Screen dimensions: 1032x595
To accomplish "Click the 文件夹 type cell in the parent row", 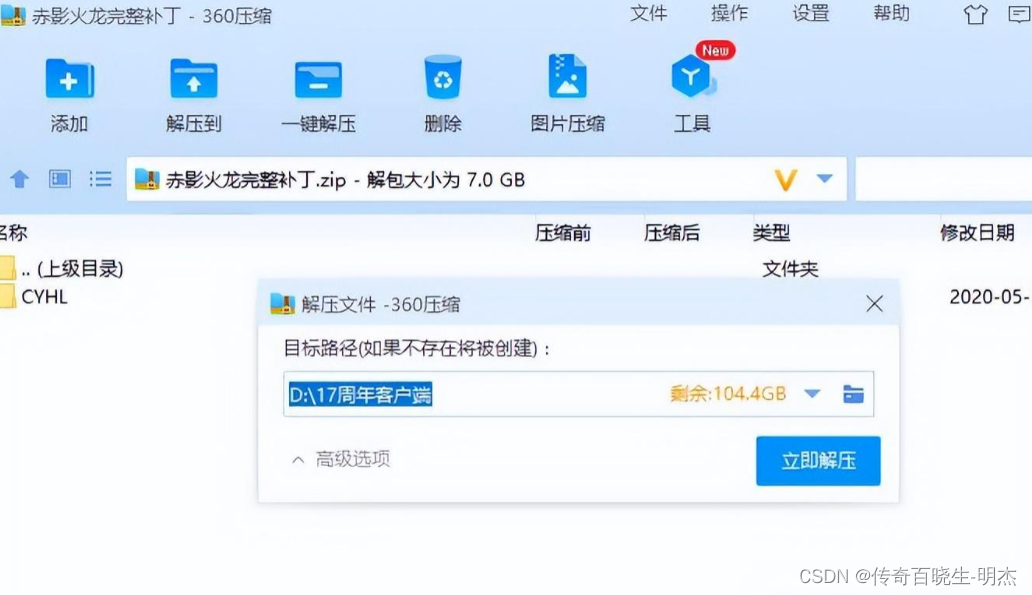I will pos(790,269).
